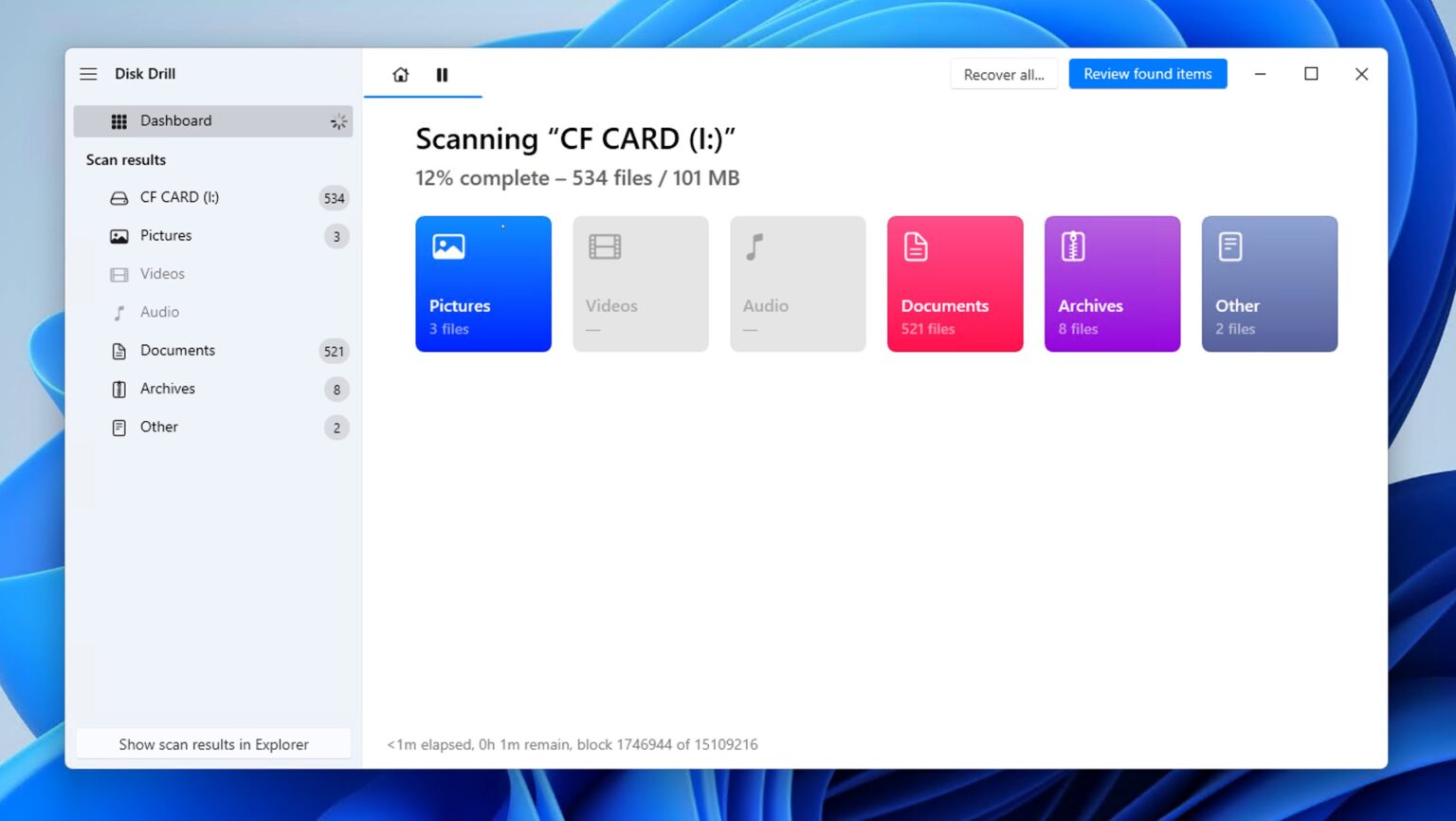
Task: Click the music note icon on Audio tile
Action: pos(755,246)
